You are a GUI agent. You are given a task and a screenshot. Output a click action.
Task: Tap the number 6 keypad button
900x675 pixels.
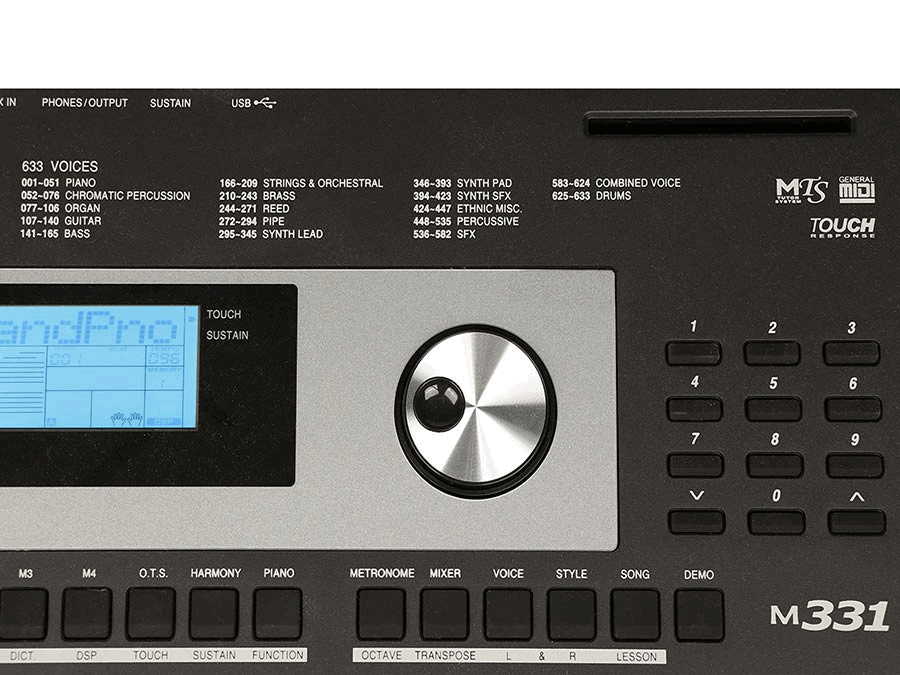(853, 409)
